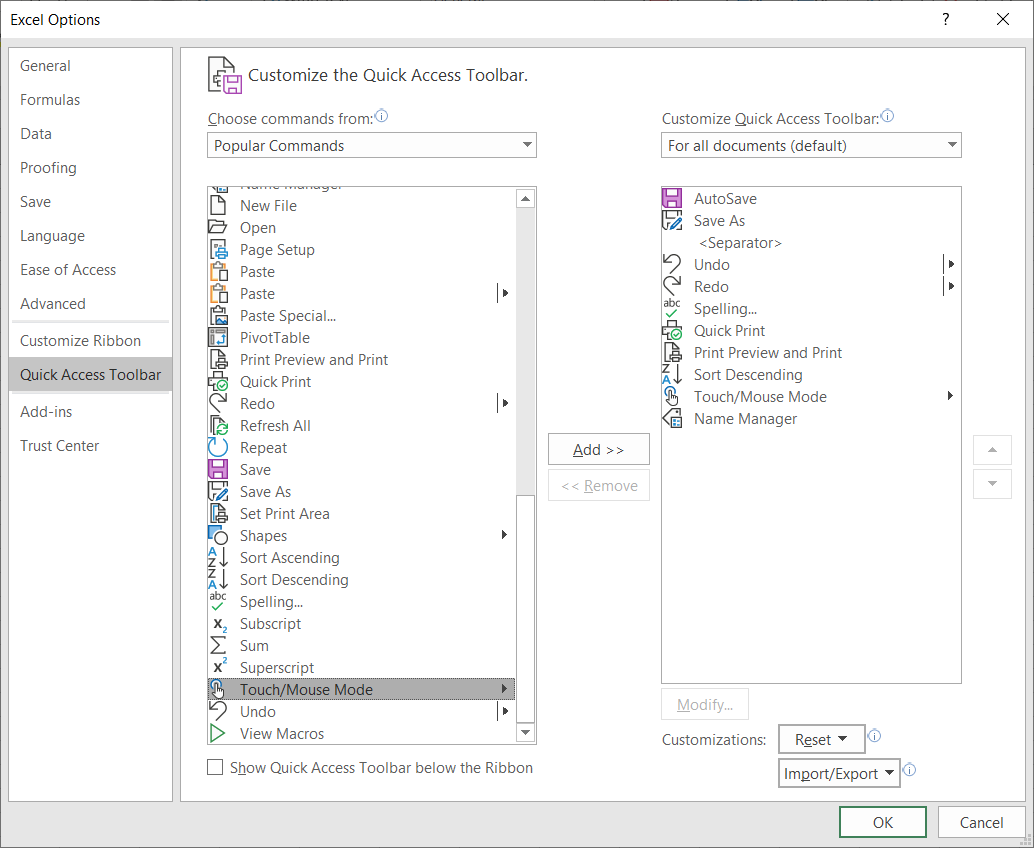The height and width of the screenshot is (848, 1034).
Task: Click the Sum sigma icon
Action: [218, 645]
